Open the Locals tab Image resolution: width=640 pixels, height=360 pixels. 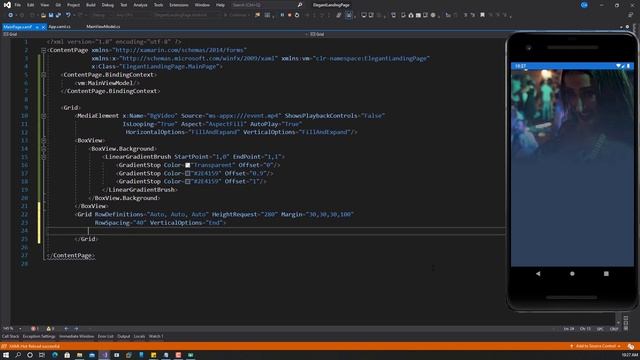coord(139,336)
